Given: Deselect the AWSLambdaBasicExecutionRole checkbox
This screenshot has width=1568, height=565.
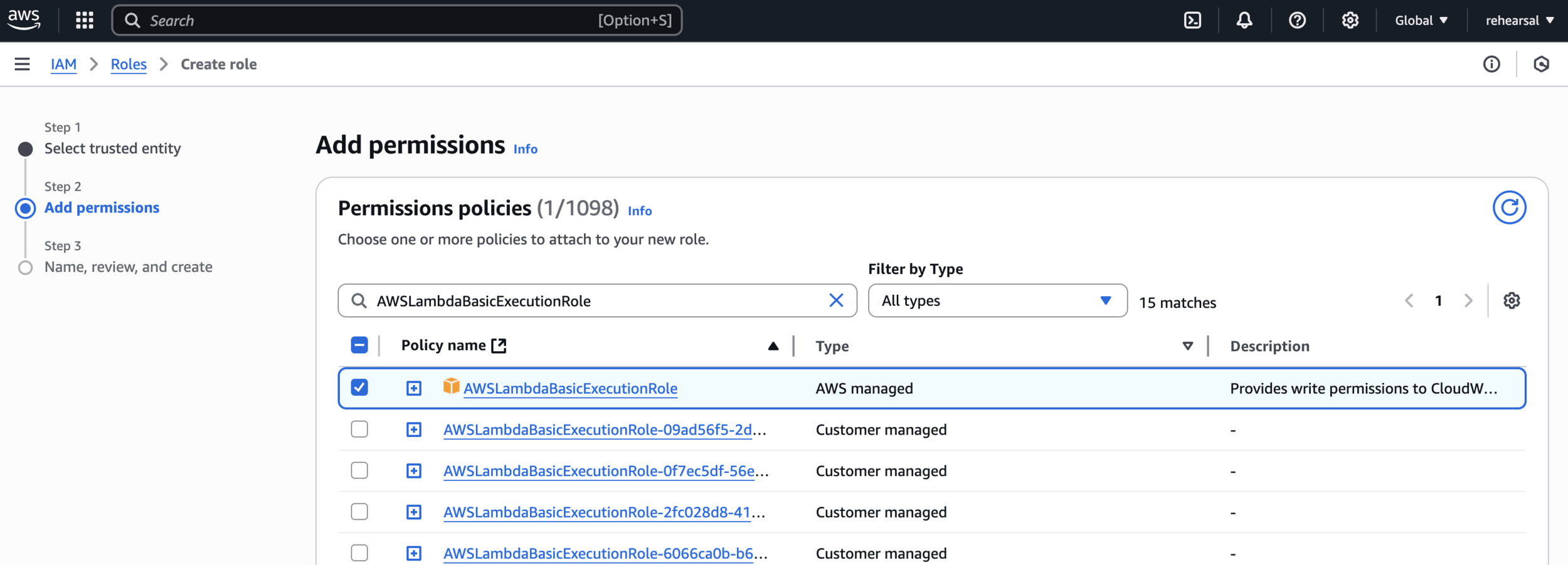Looking at the screenshot, I should (359, 388).
